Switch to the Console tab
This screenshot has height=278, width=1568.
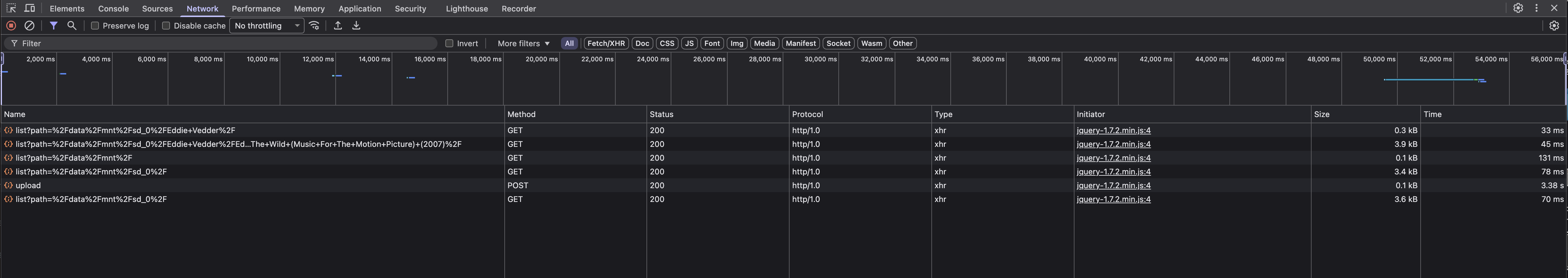point(113,9)
